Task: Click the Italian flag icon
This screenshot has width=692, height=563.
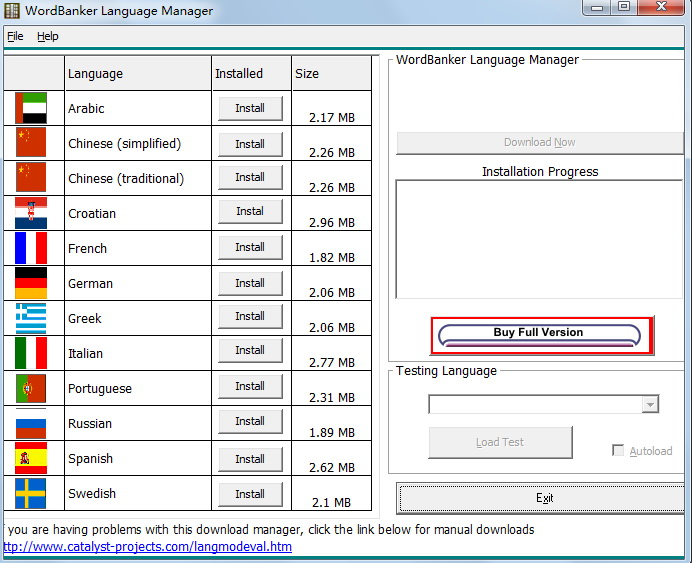Action: click(x=31, y=353)
